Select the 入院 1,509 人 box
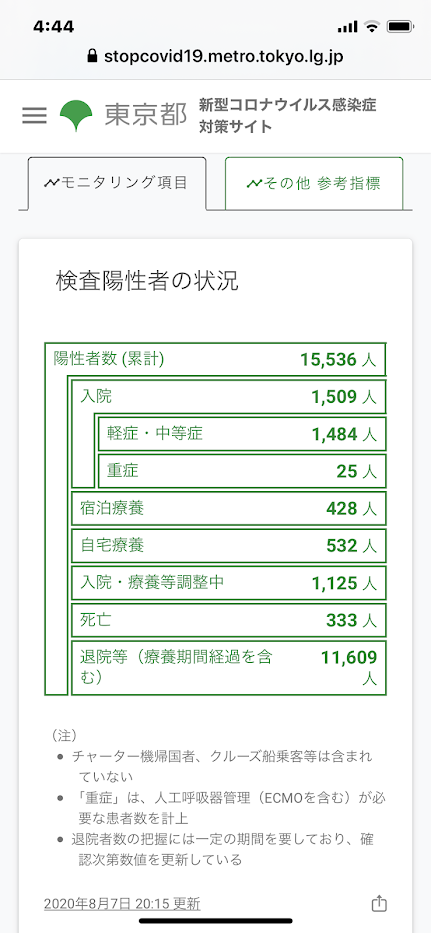This screenshot has width=431, height=933. point(229,396)
